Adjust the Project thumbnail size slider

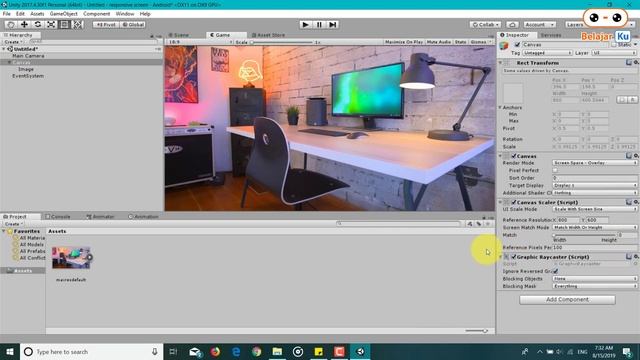(x=476, y=331)
